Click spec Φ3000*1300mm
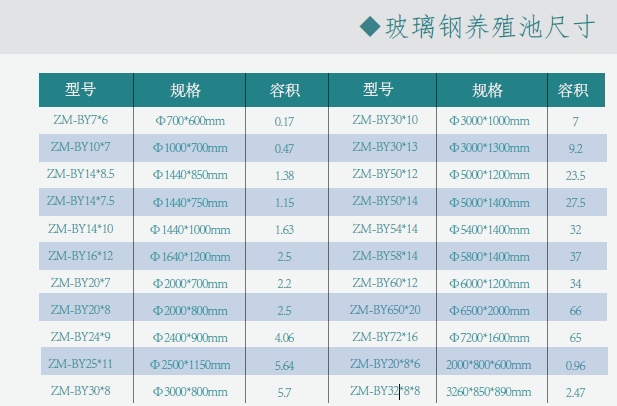Screen dimensions: 617x406 point(489,148)
